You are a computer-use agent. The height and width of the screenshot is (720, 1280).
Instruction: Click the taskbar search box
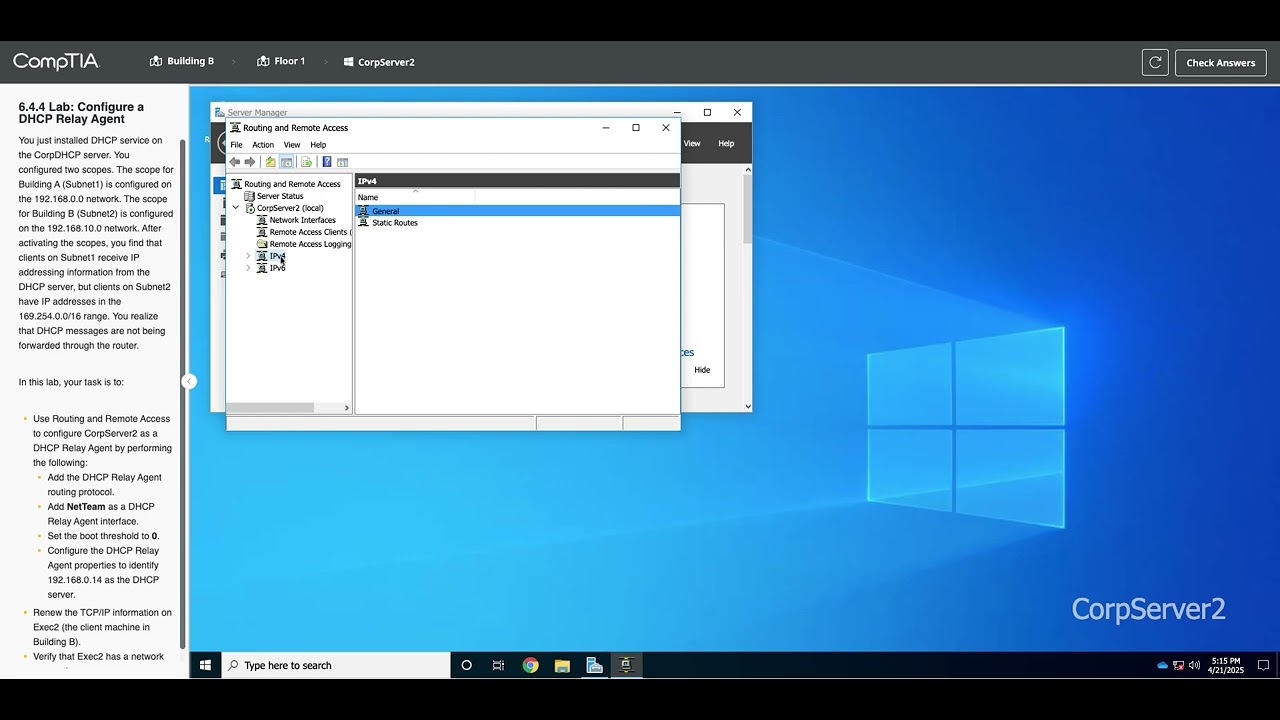336,665
